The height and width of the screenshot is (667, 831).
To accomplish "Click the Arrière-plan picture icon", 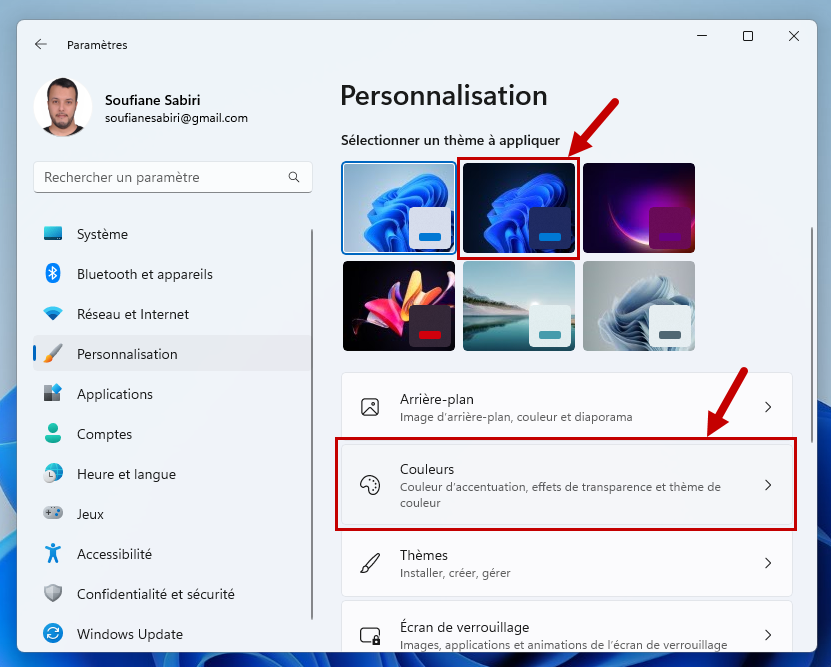I will [x=370, y=407].
